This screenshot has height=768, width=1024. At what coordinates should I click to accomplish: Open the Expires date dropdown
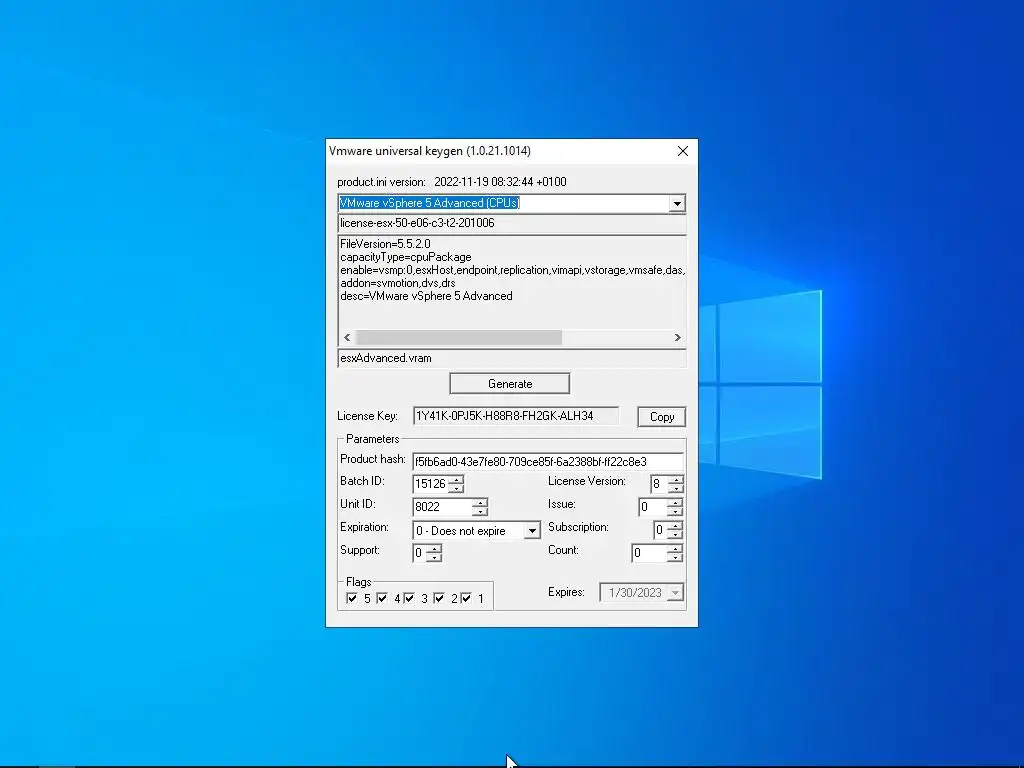click(675, 593)
